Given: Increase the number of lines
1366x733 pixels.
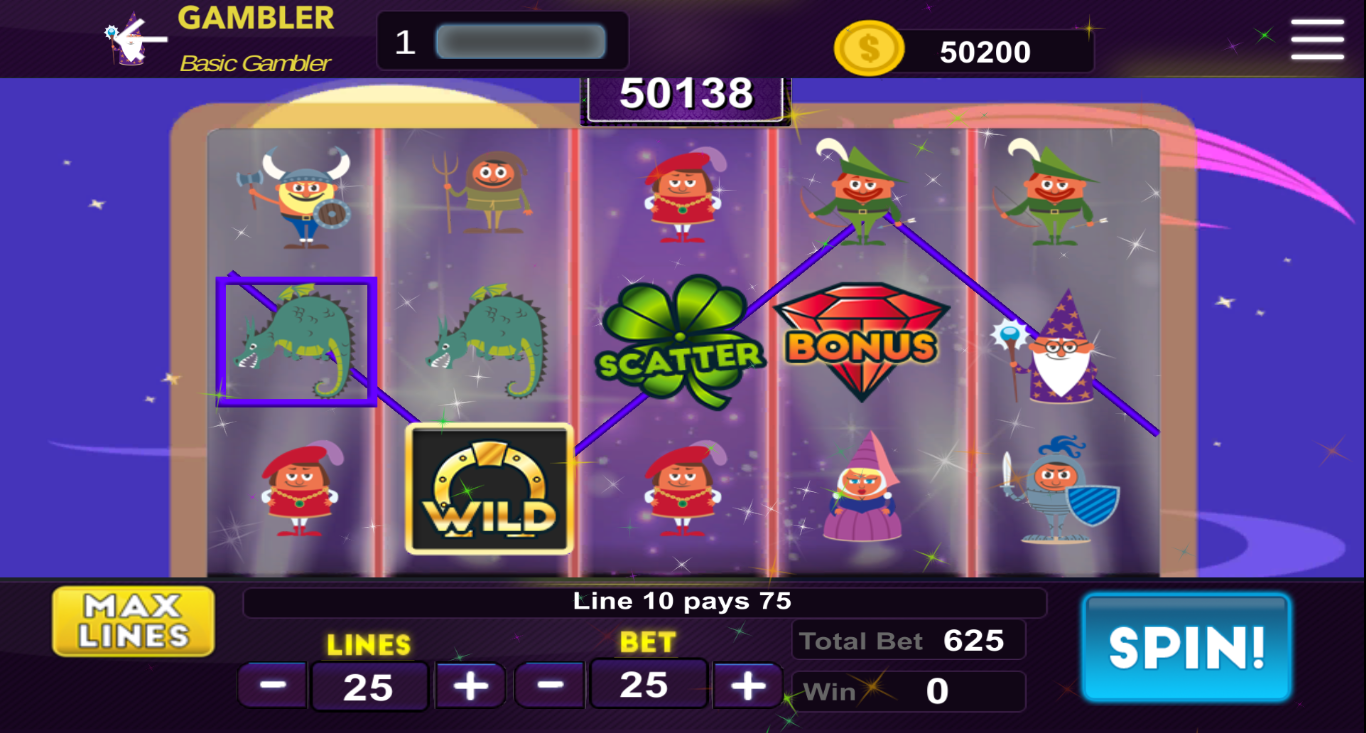Looking at the screenshot, I should coord(470,686).
